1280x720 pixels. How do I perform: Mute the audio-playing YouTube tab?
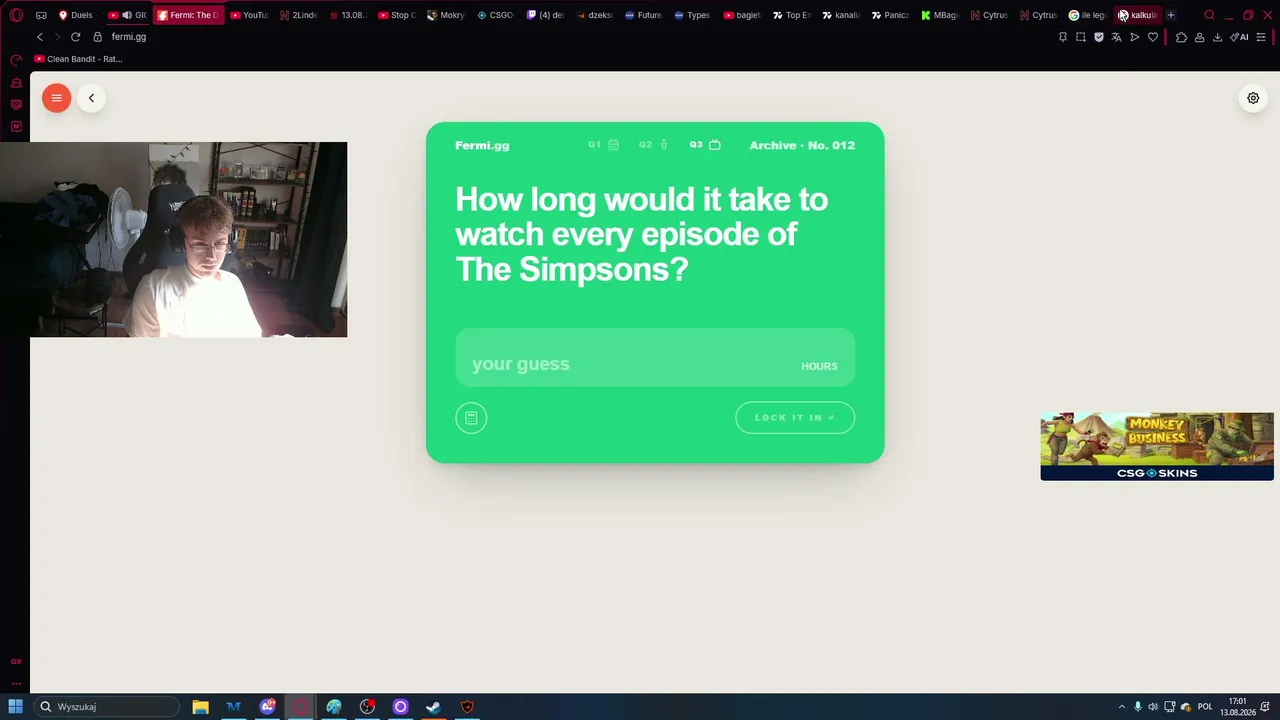[127, 15]
